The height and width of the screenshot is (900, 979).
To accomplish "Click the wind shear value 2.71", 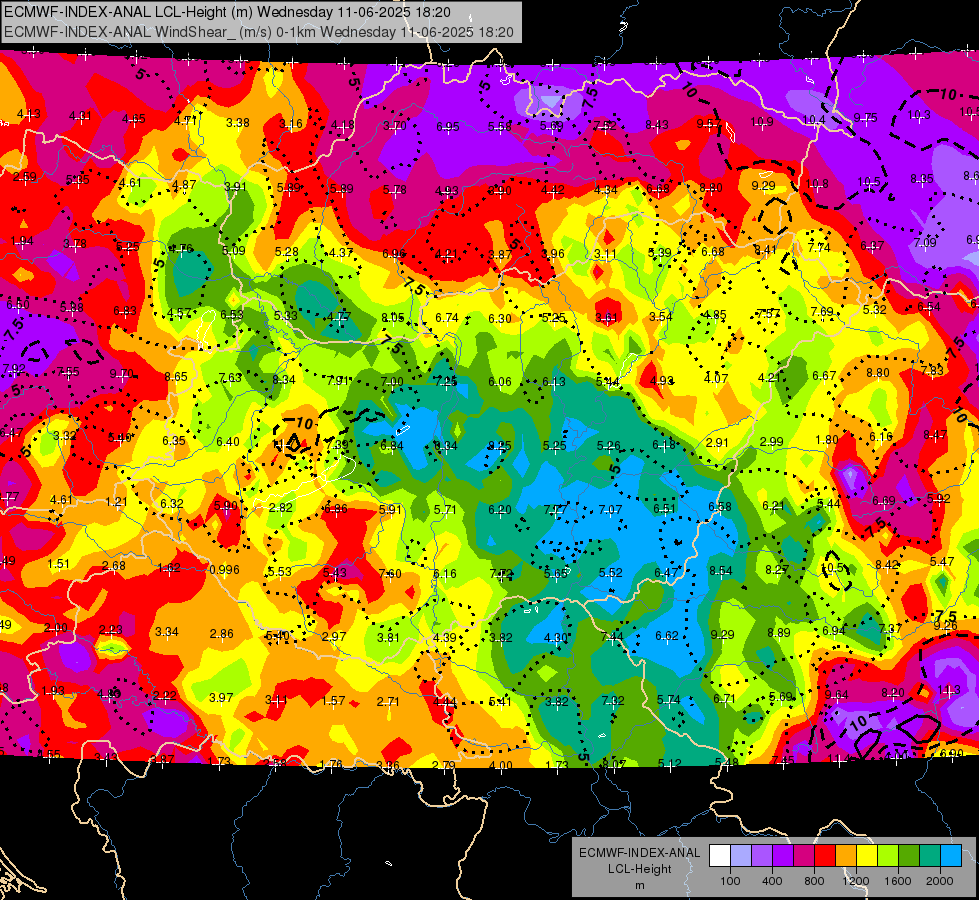I will point(388,701).
